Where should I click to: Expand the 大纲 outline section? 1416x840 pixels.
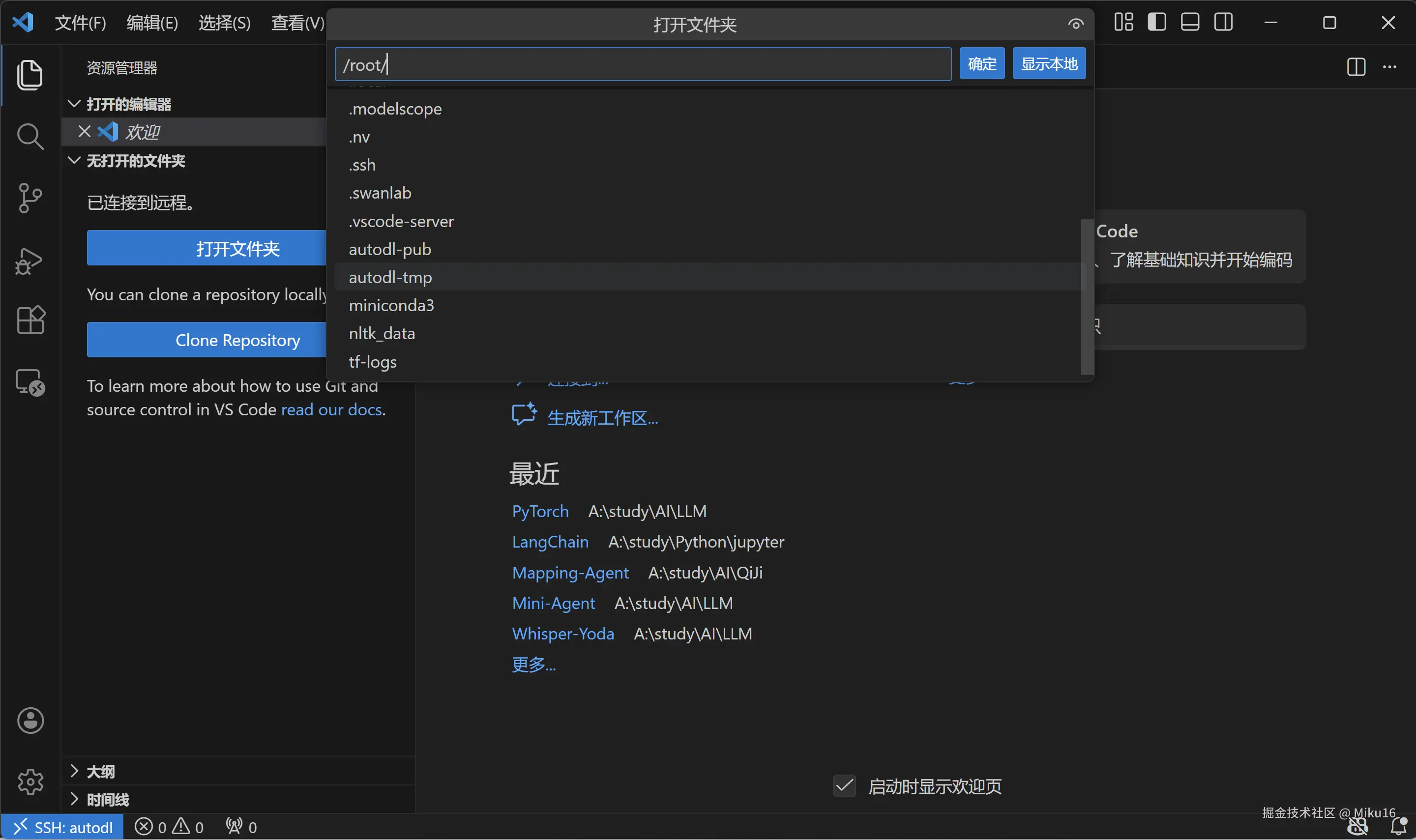74,771
